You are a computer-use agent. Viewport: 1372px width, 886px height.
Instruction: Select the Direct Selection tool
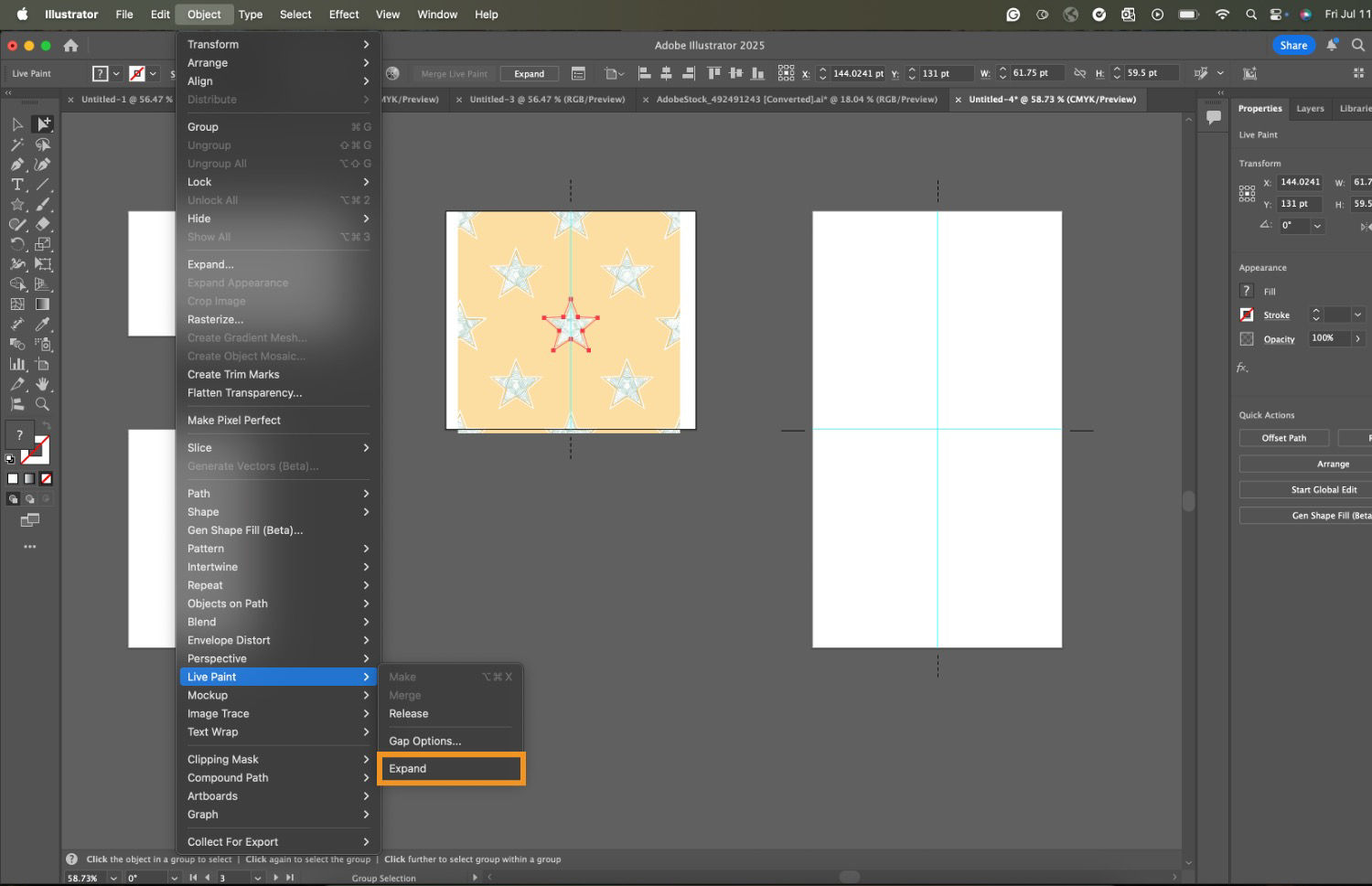(x=43, y=123)
